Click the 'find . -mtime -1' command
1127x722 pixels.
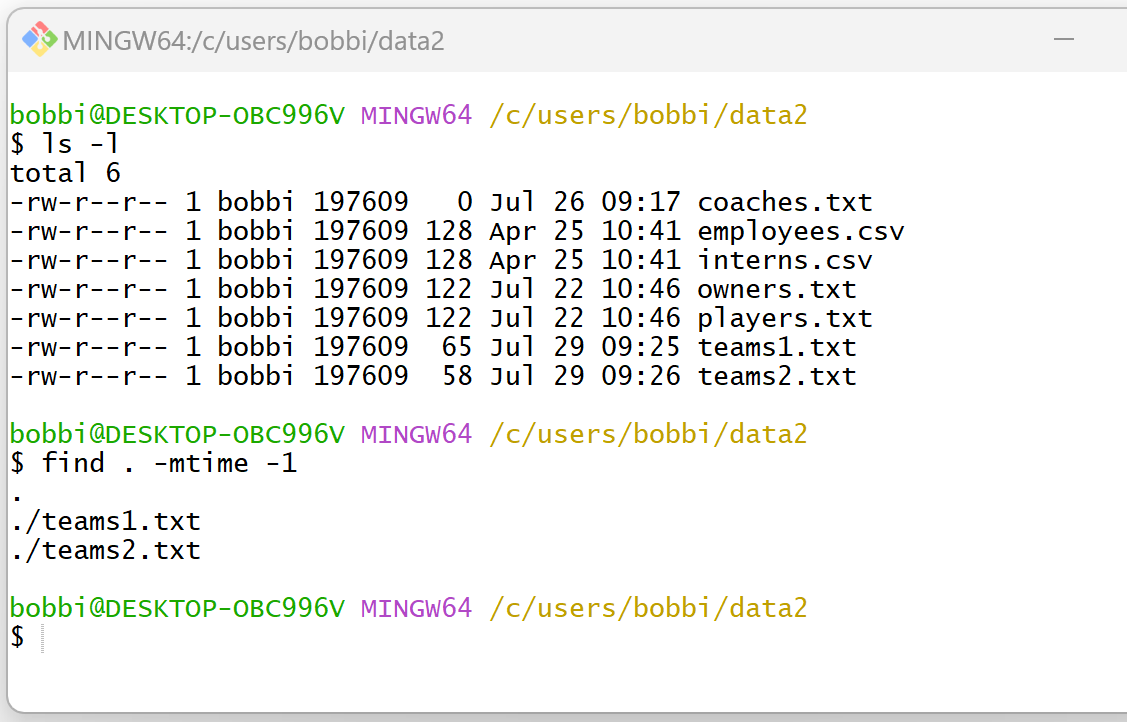point(169,463)
